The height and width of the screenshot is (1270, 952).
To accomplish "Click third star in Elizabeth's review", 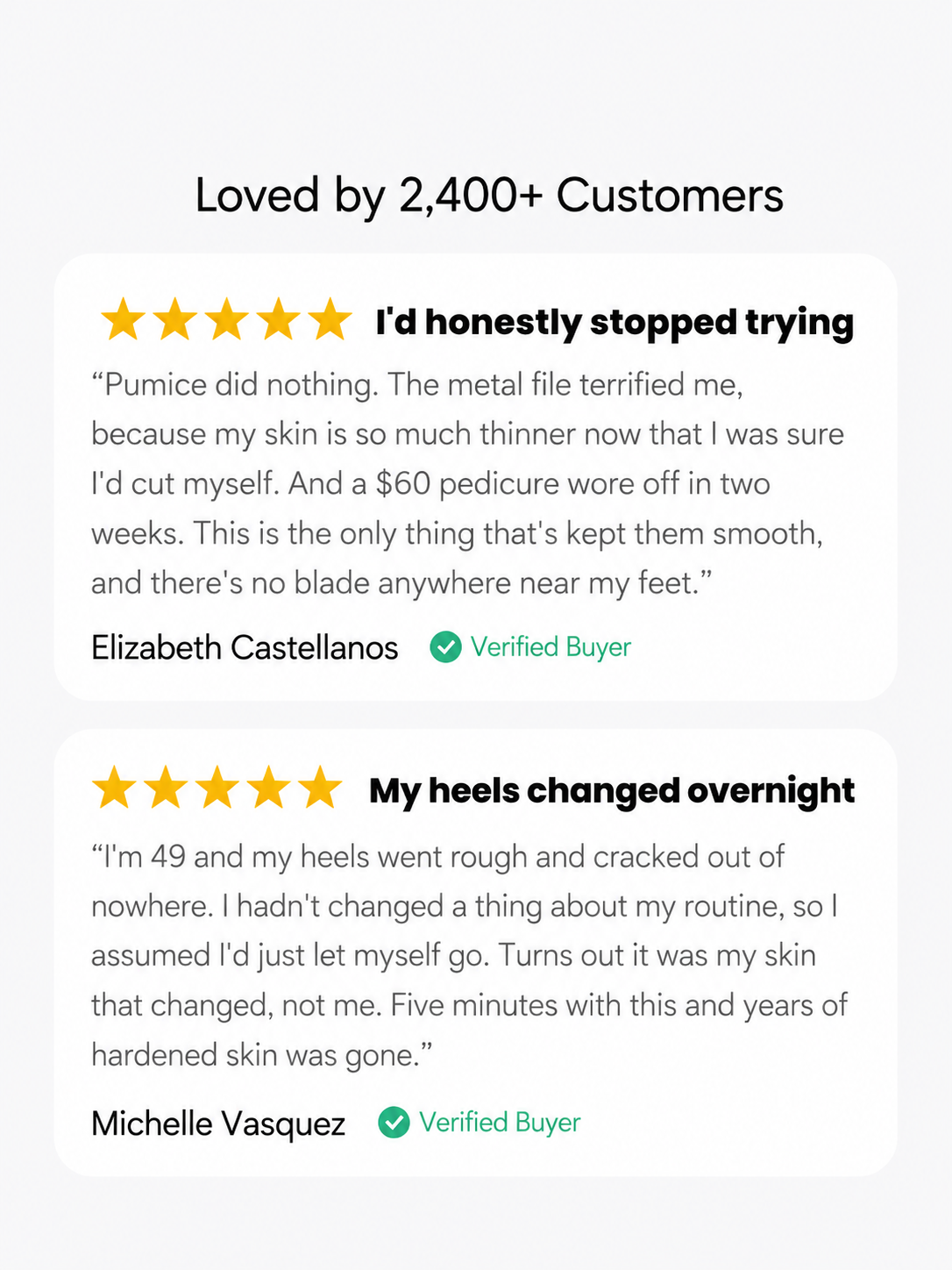I will 227,319.
